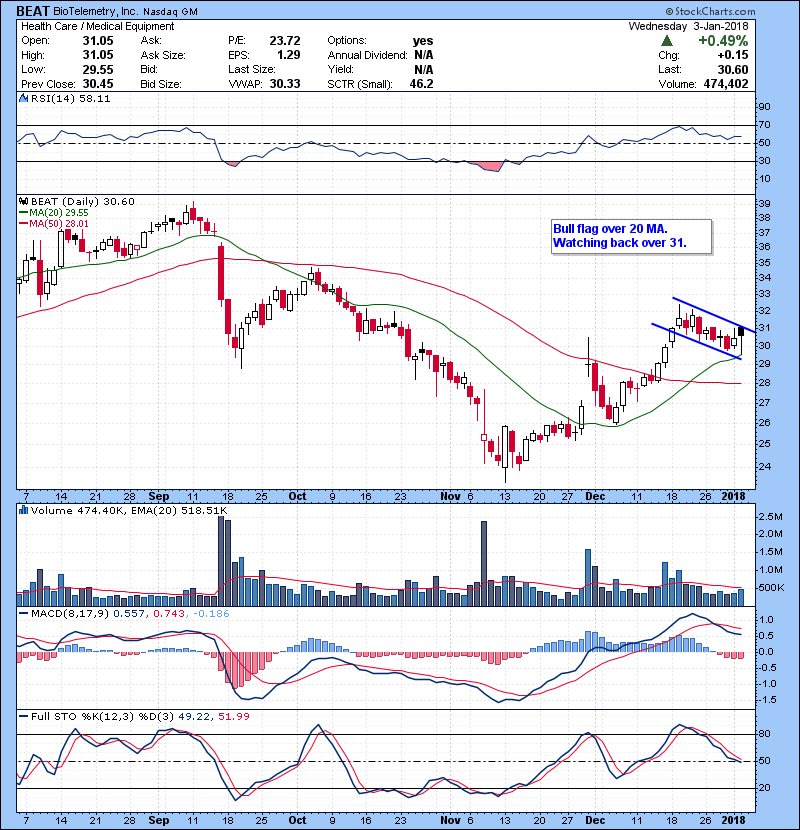Click the SCTR (Small) value 46.2
The image size is (800, 830).
click(421, 84)
